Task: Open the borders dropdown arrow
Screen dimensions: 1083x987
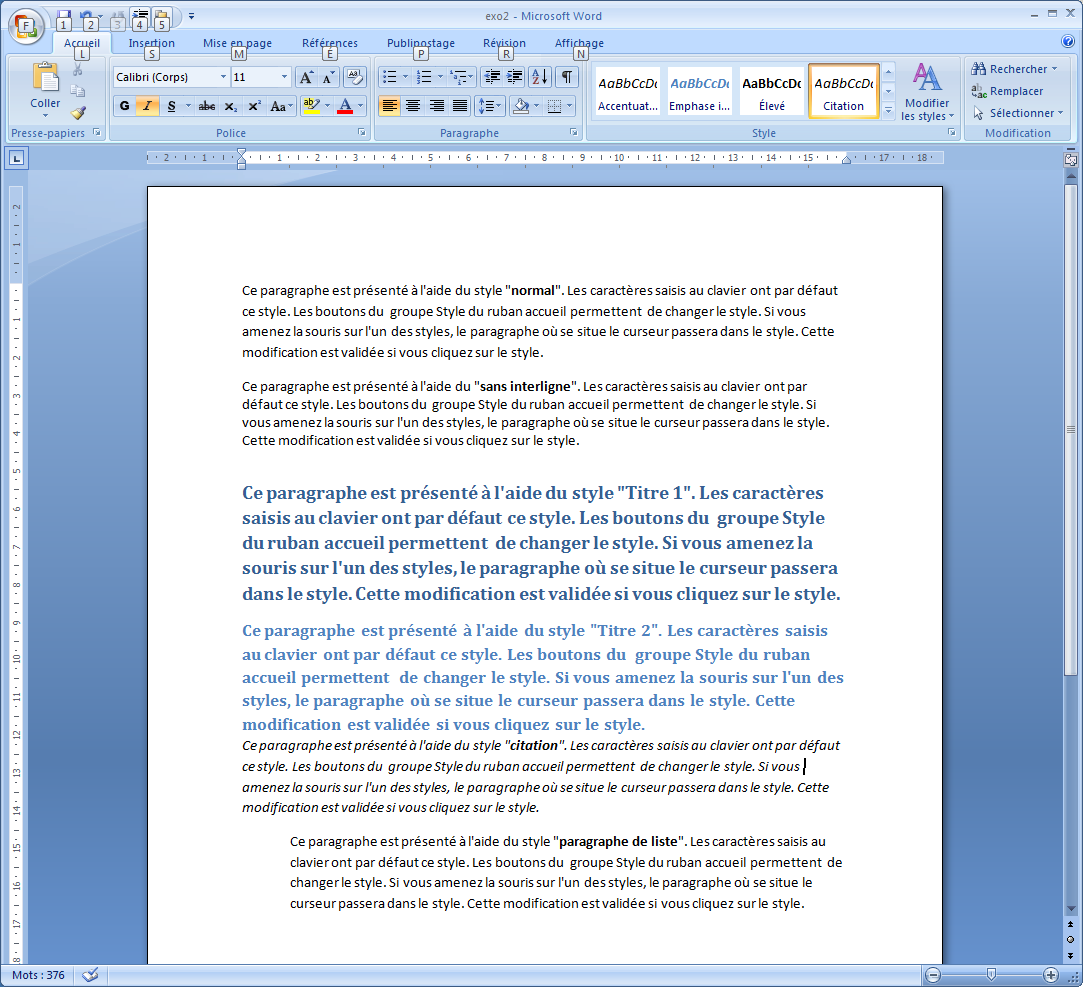Action: [x=569, y=106]
